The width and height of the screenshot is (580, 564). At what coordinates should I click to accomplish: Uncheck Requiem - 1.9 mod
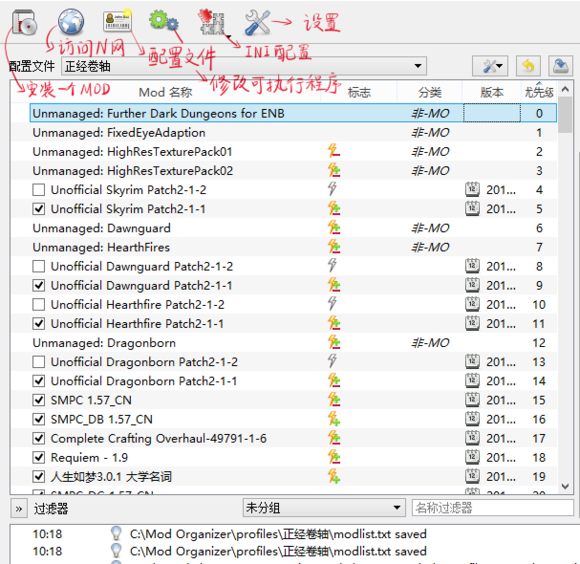coord(38,457)
